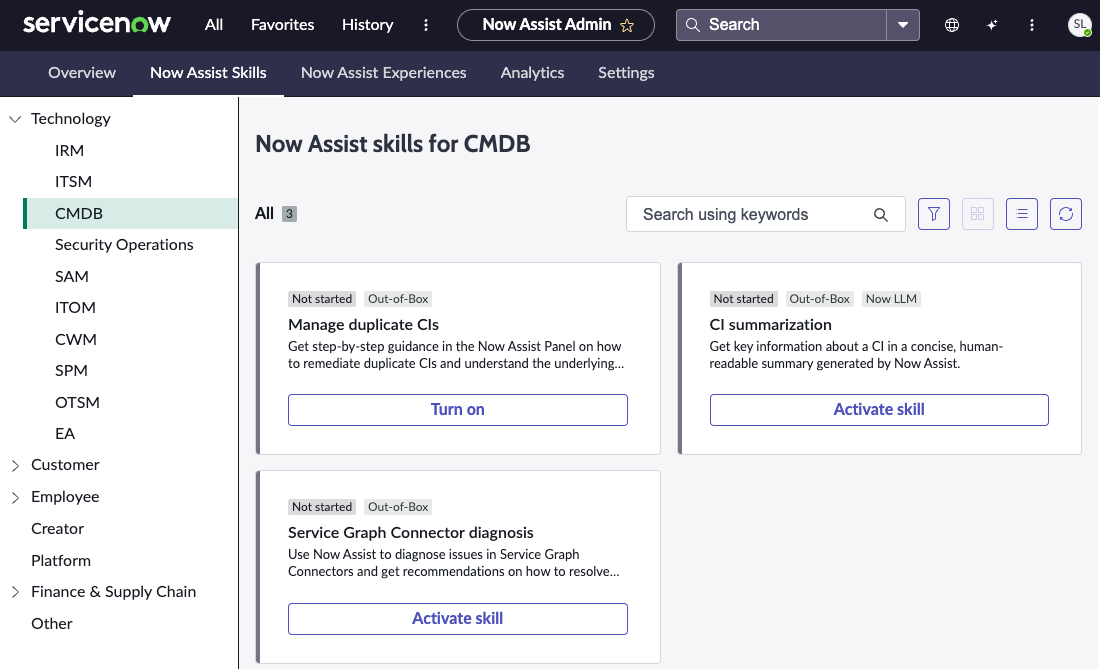Switch to the Overview tab
This screenshot has height=669, width=1100.
coord(82,73)
